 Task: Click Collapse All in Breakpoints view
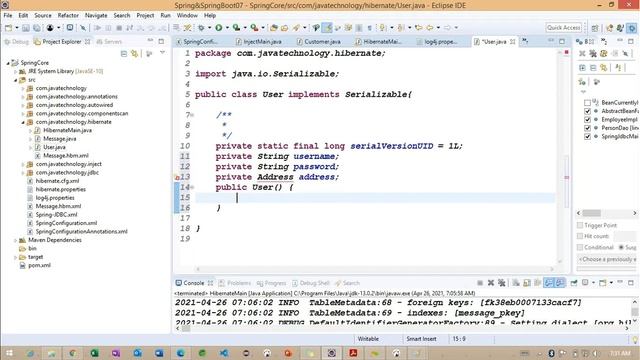pos(593,68)
